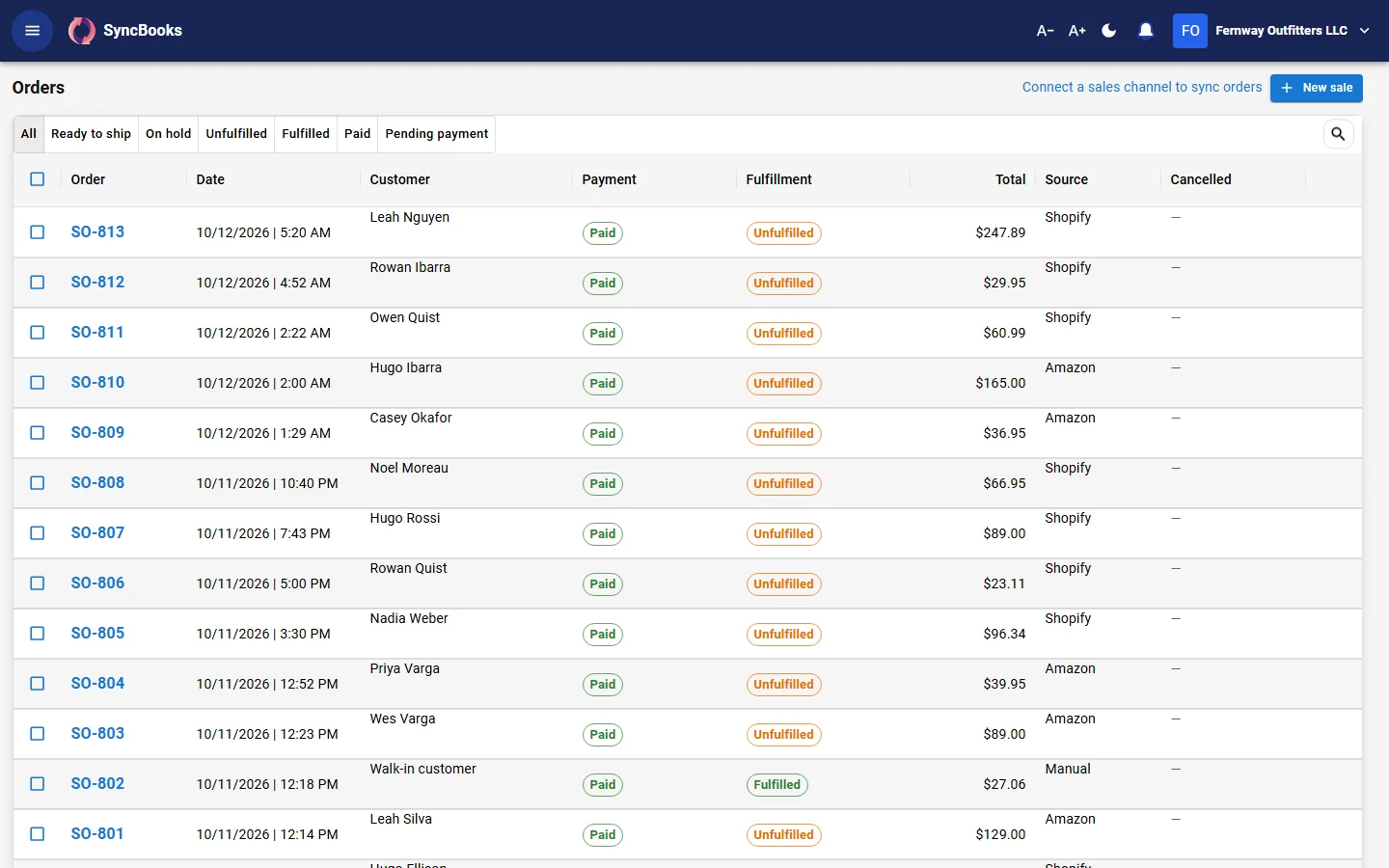Follow the Connect a sales channel link

point(1142,87)
